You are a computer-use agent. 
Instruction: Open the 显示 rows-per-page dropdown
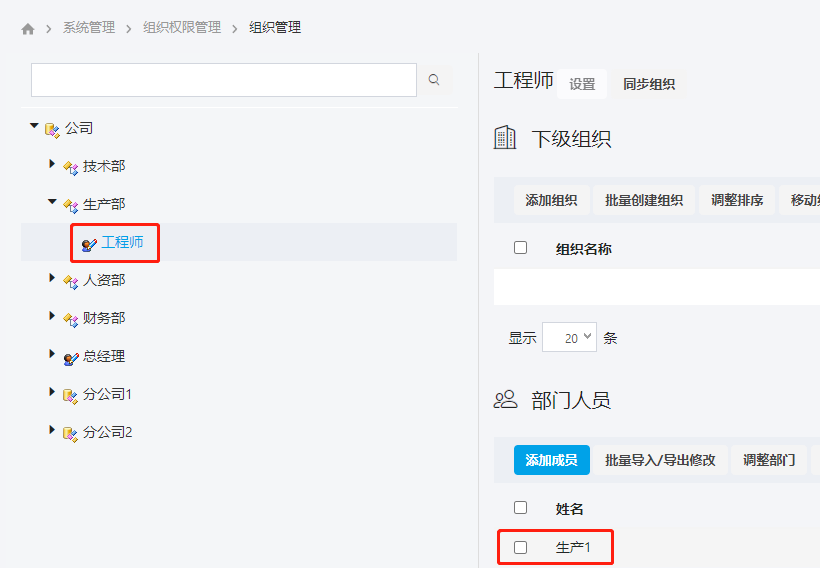[569, 338]
